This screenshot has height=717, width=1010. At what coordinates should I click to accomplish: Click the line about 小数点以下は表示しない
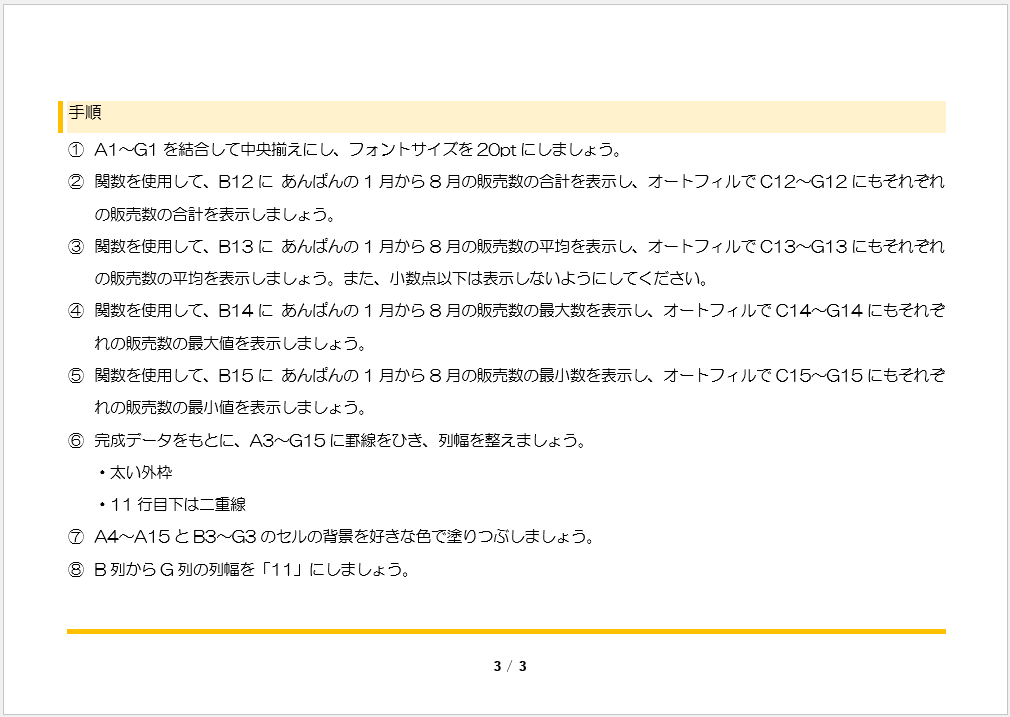402,279
